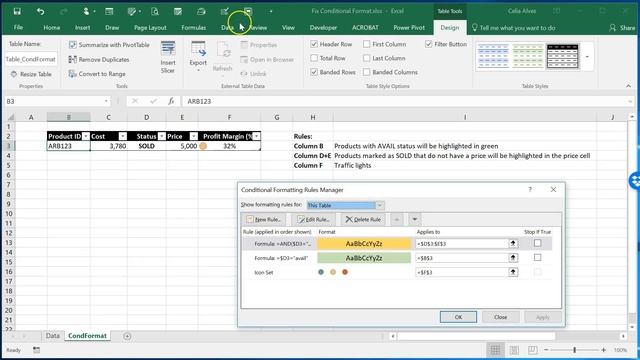The height and width of the screenshot is (360, 640).
Task: Click Delete Rule button
Action: pos(363,220)
